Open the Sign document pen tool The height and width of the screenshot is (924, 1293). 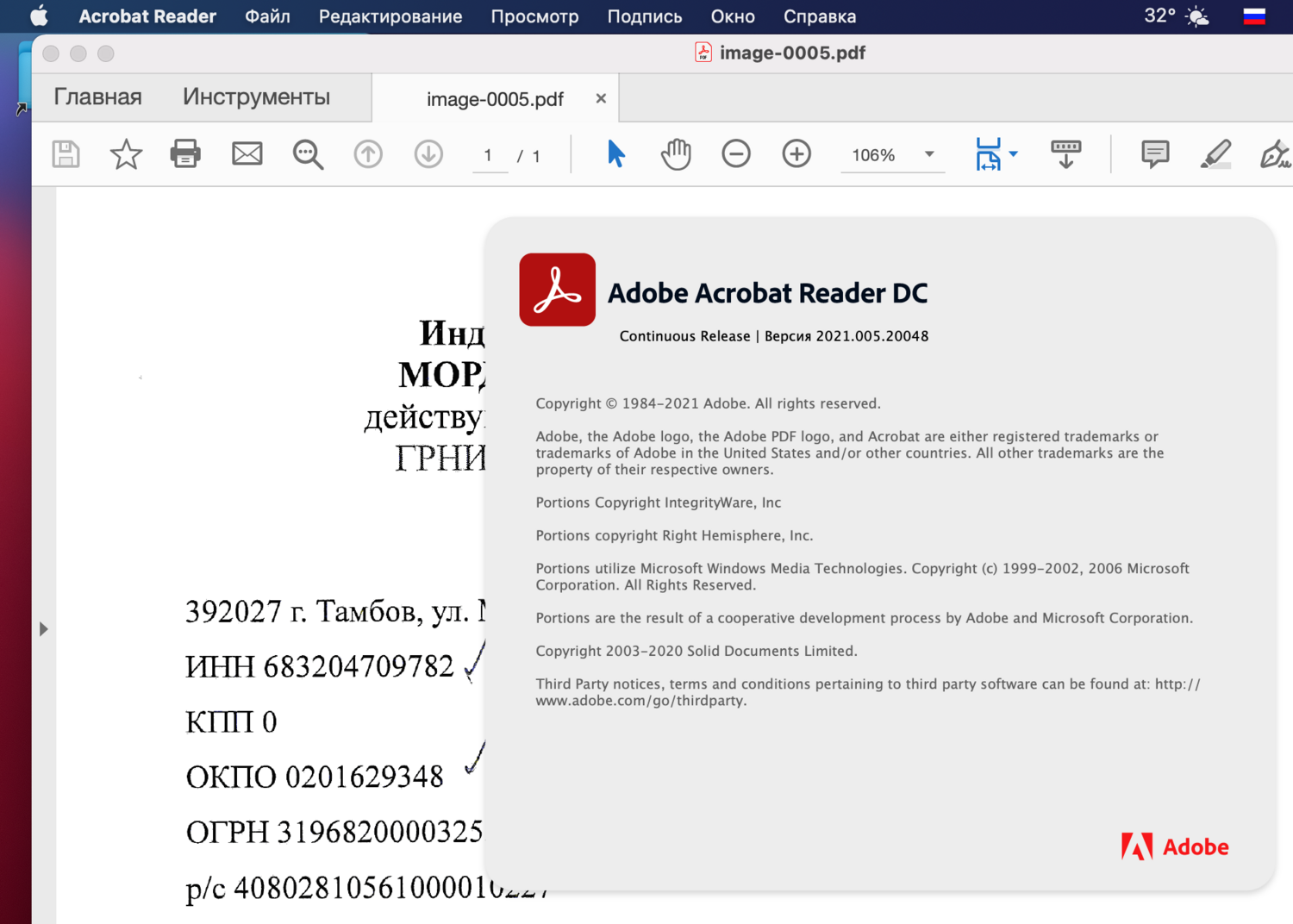coord(1276,154)
